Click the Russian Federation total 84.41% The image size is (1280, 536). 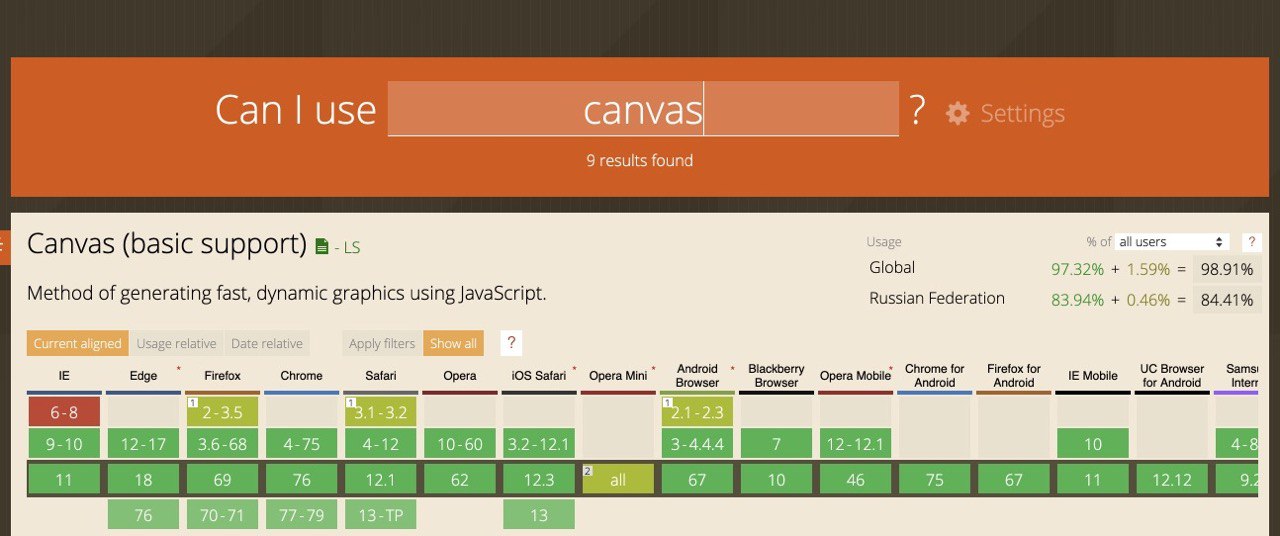[x=1227, y=299]
